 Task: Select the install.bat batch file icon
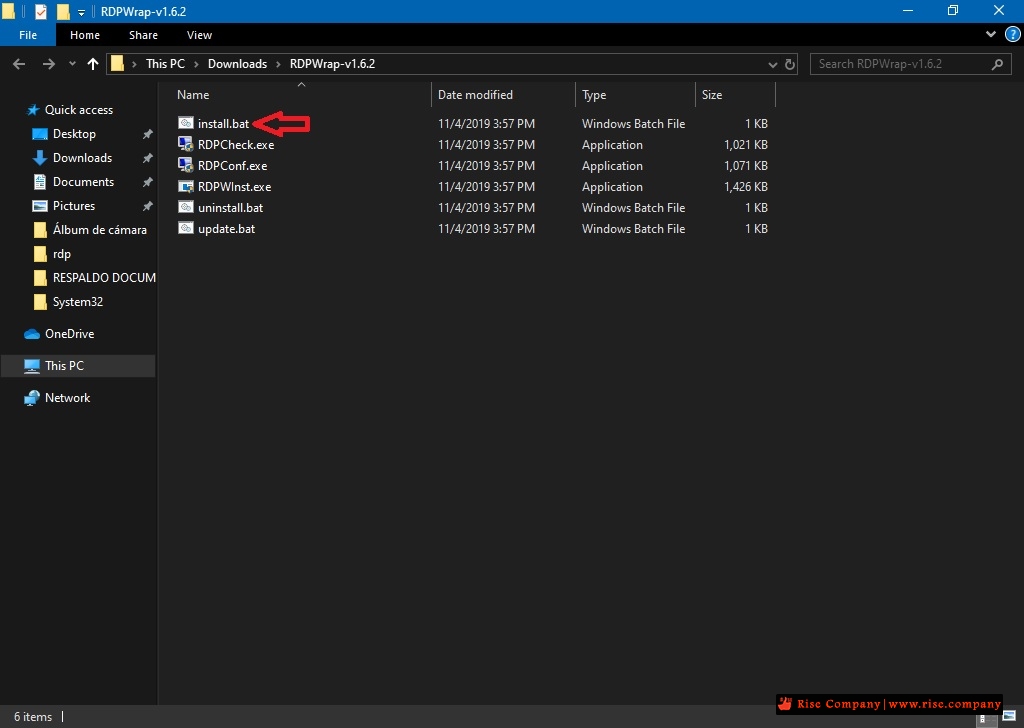pyautogui.click(x=186, y=123)
